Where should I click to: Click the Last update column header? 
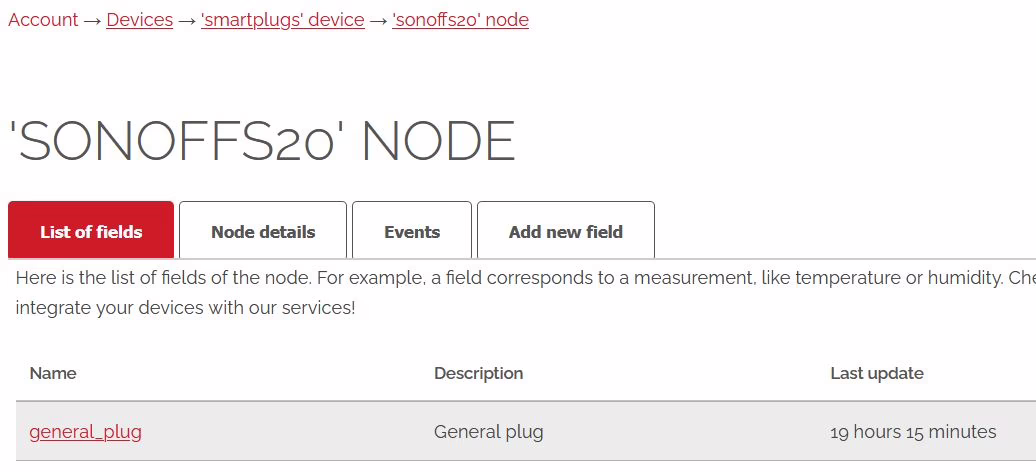877,373
